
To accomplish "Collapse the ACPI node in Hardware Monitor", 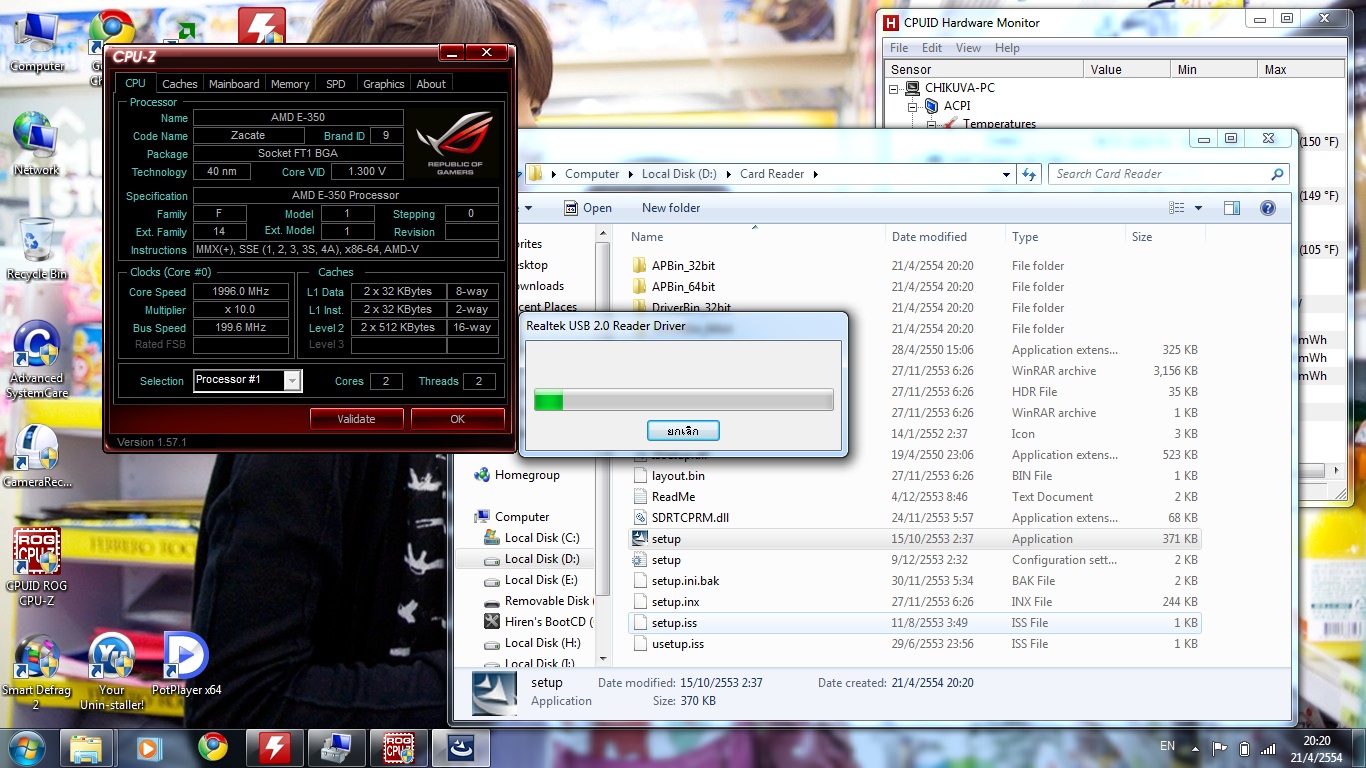I will click(913, 106).
